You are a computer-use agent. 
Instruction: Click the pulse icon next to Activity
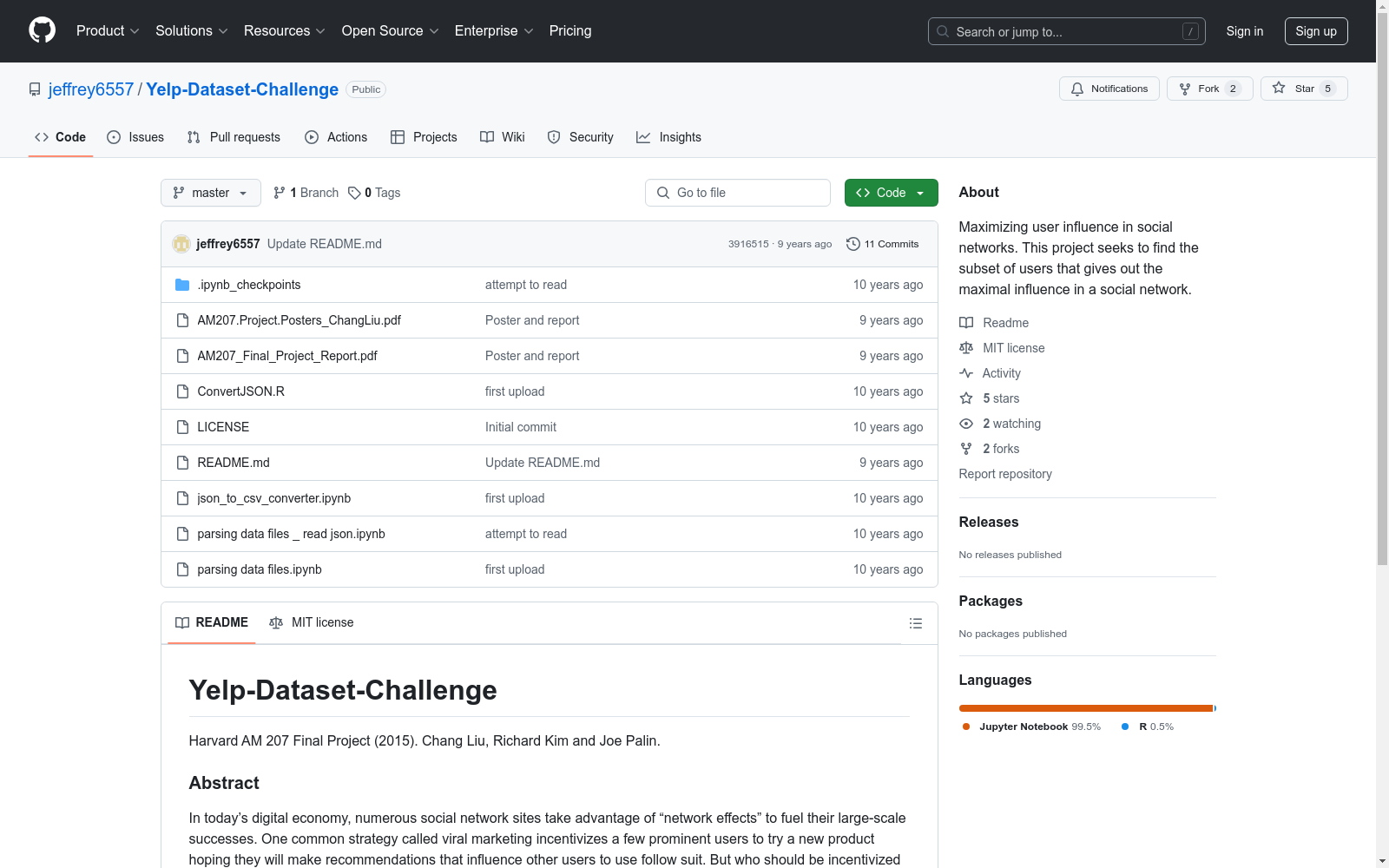coord(966,373)
